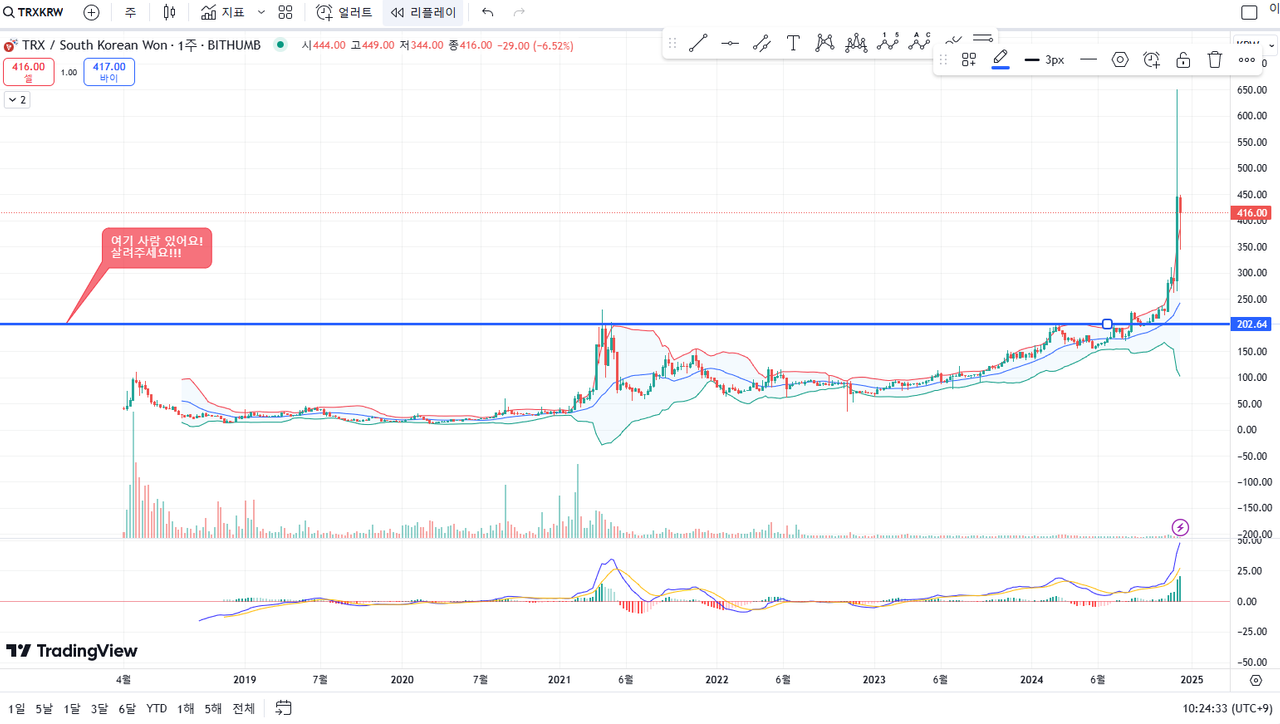
Task: Click the purple lightning event marker
Action: click(x=1180, y=528)
